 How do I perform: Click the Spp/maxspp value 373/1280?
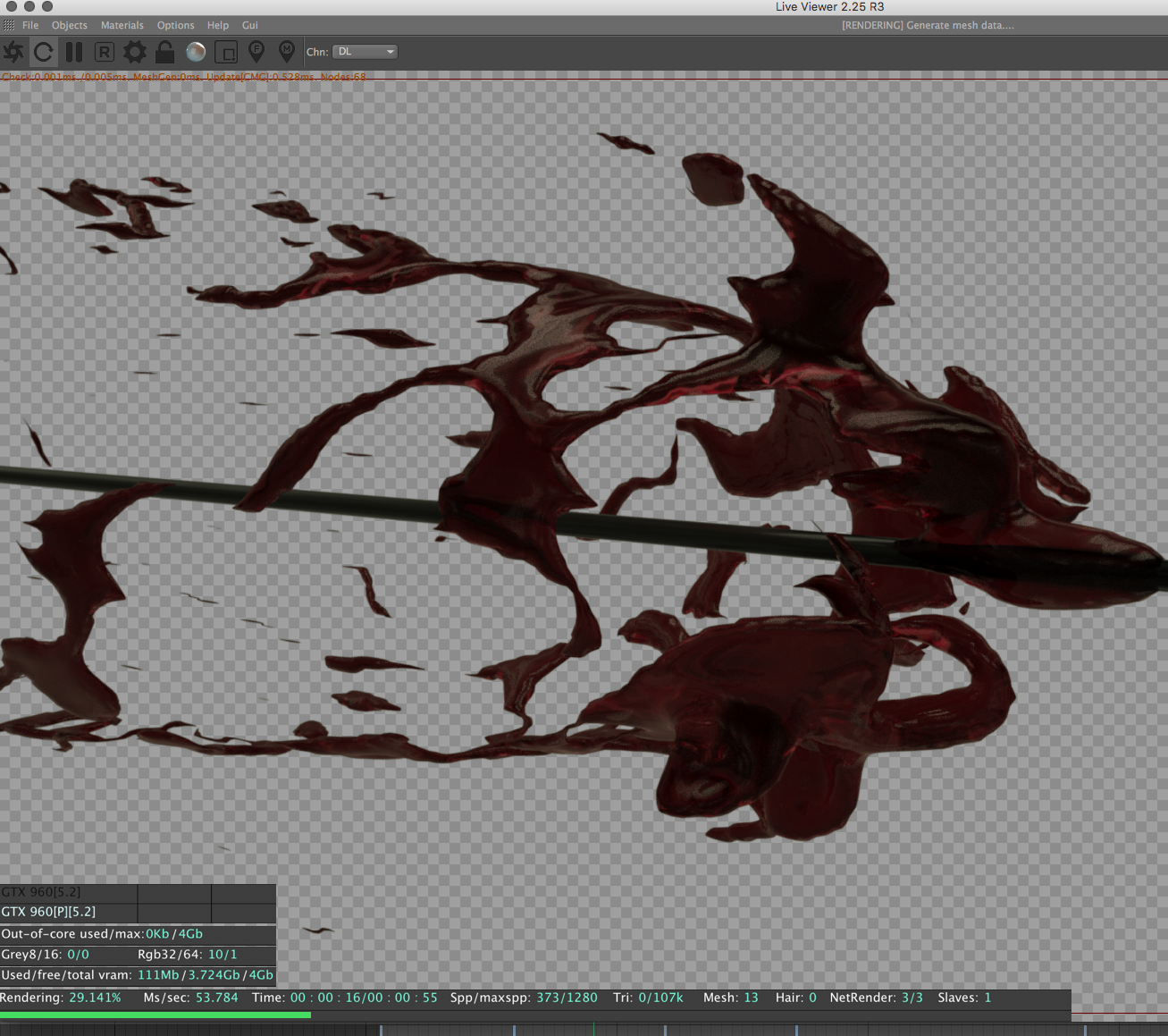567,998
